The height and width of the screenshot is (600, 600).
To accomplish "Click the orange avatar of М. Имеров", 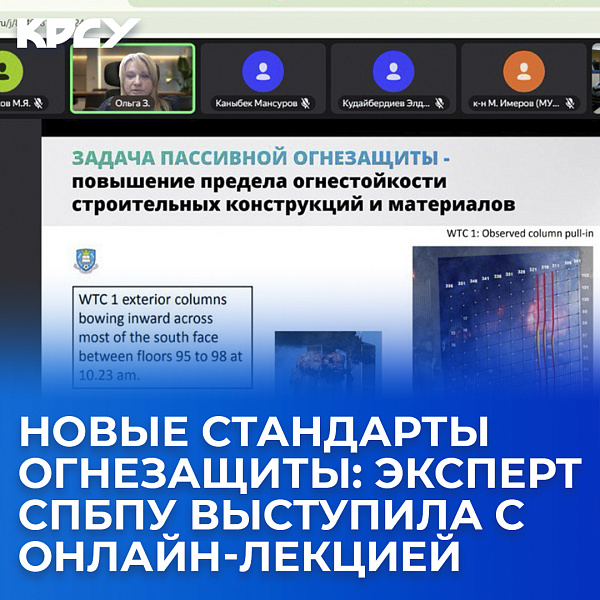I will 523,71.
